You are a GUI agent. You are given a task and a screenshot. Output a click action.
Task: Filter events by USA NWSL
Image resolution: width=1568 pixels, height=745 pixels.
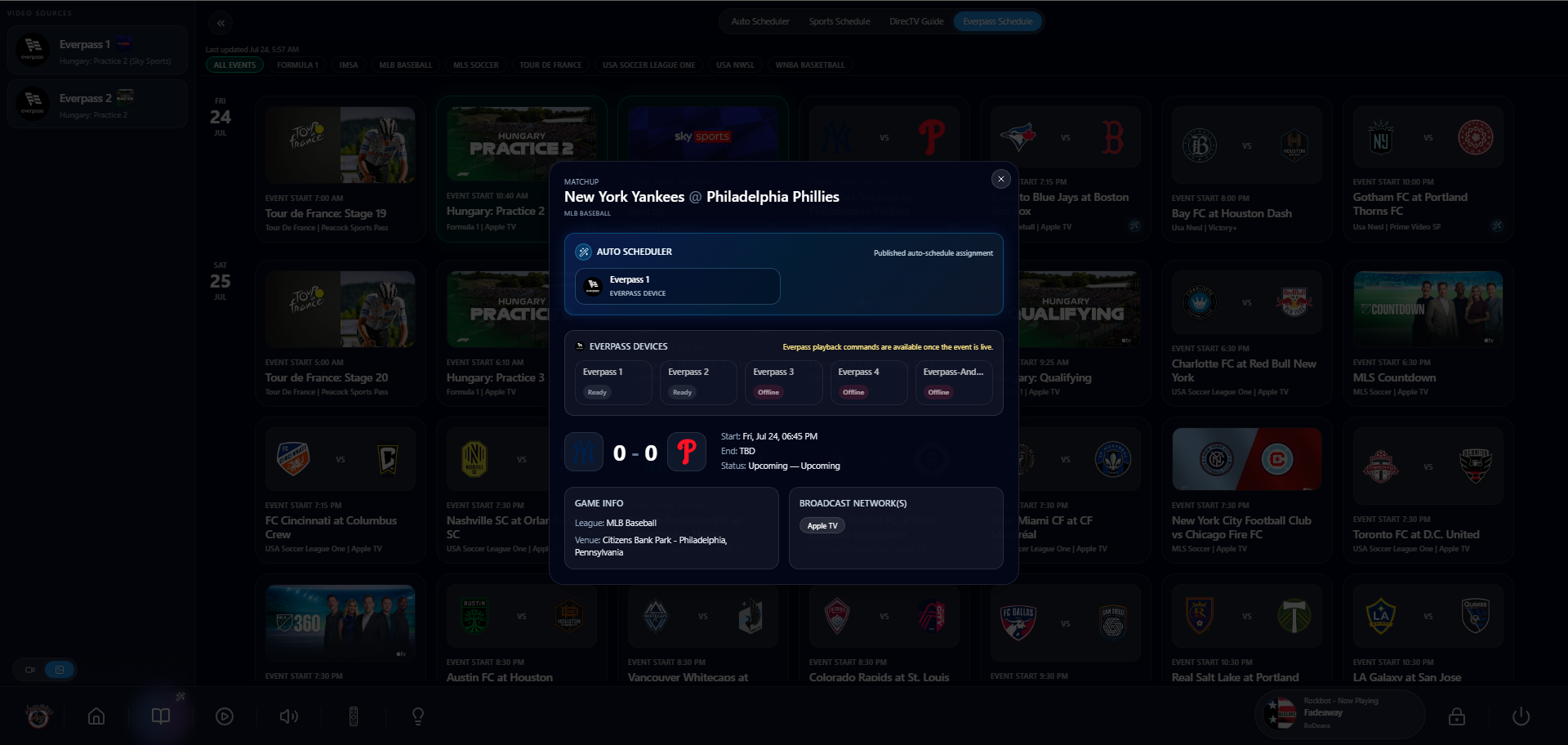[735, 65]
